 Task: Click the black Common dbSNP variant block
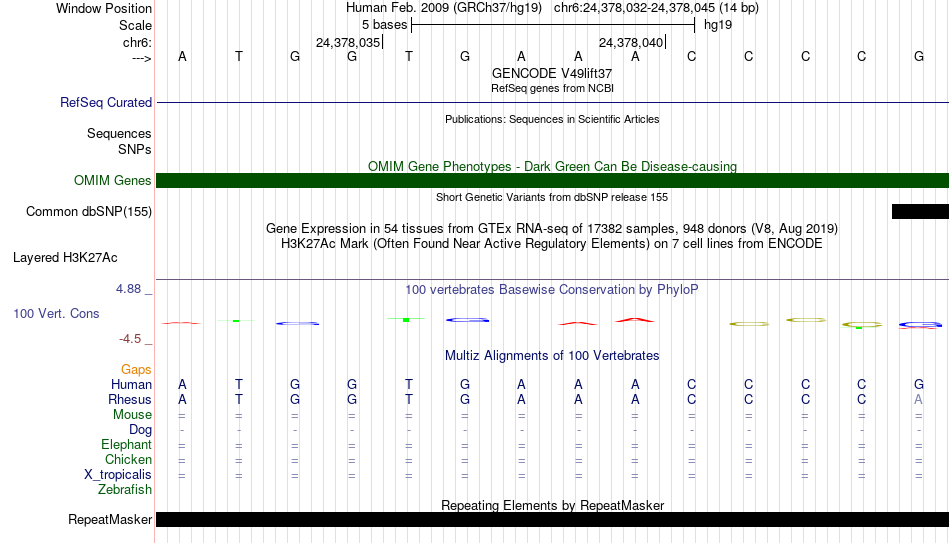pos(920,212)
